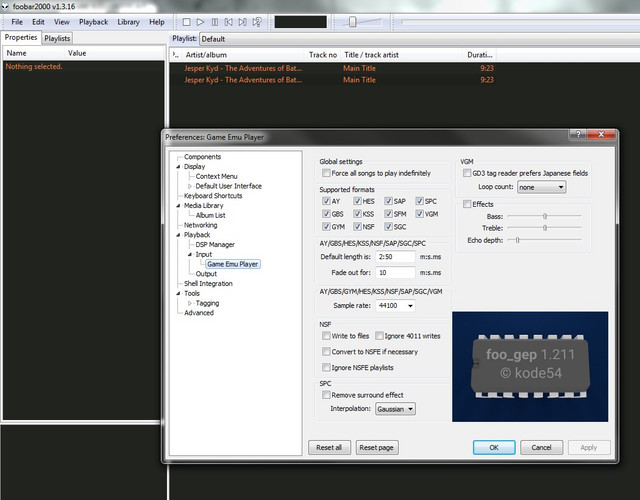Open the Library menu
Image resolution: width=640 pixels, height=500 pixels.
click(x=129, y=22)
